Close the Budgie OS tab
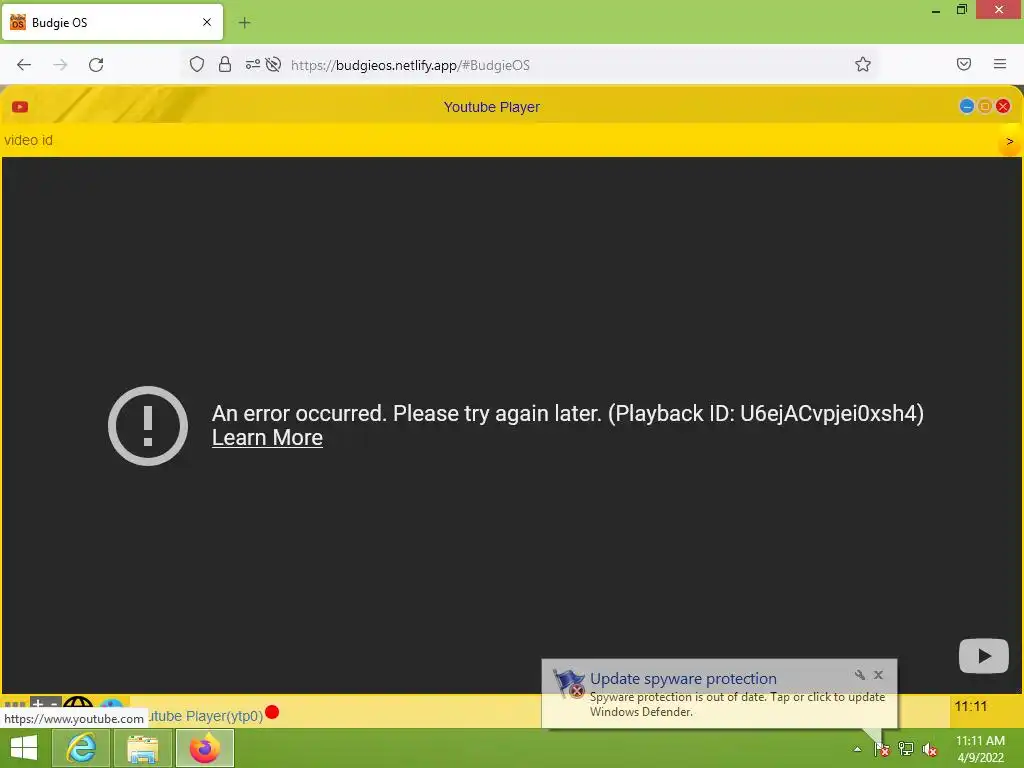 [x=207, y=22]
